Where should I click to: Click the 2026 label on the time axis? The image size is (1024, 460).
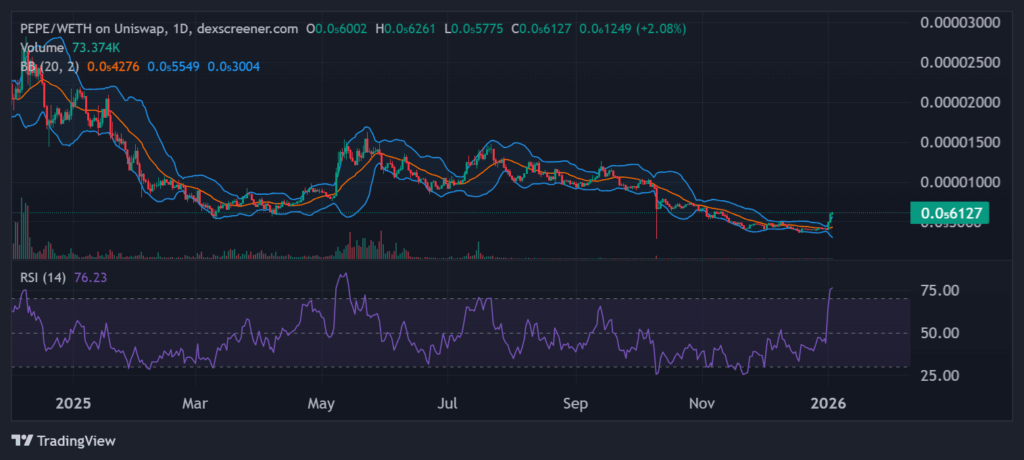pyautogui.click(x=828, y=404)
